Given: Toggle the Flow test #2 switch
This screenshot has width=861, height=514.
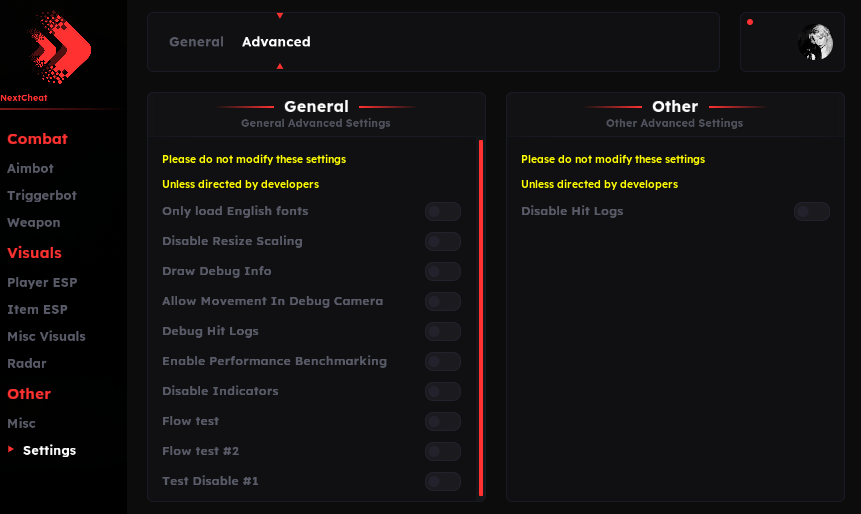Looking at the screenshot, I should pos(442,451).
